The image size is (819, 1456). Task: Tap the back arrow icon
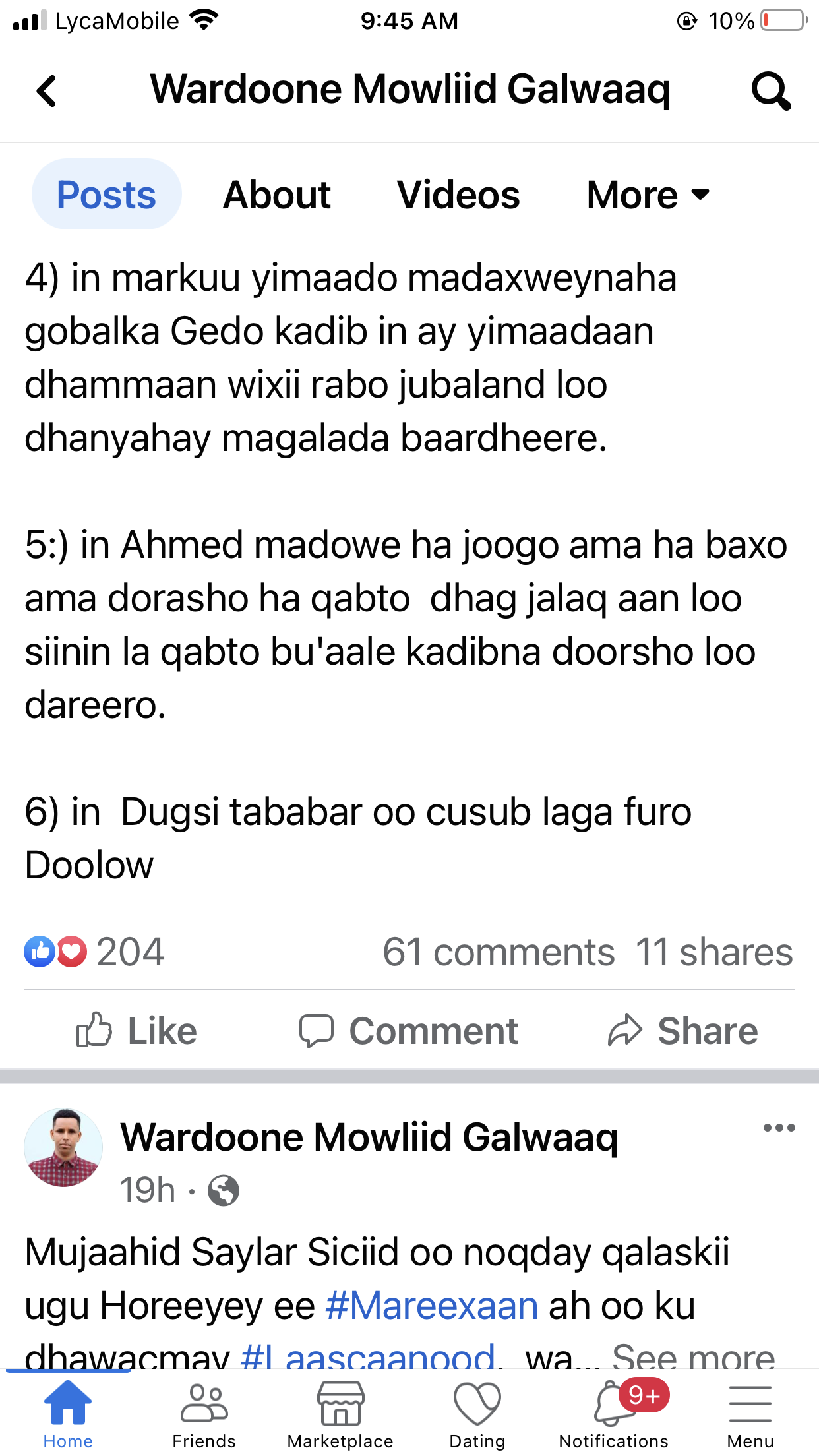47,91
